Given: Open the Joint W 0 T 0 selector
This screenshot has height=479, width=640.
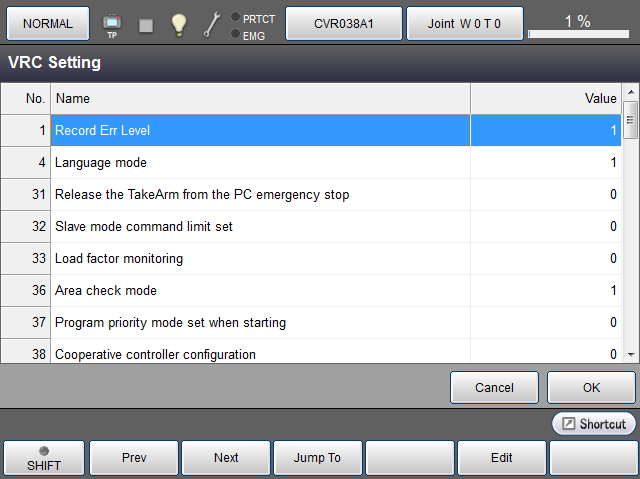Looking at the screenshot, I should tap(465, 23).
